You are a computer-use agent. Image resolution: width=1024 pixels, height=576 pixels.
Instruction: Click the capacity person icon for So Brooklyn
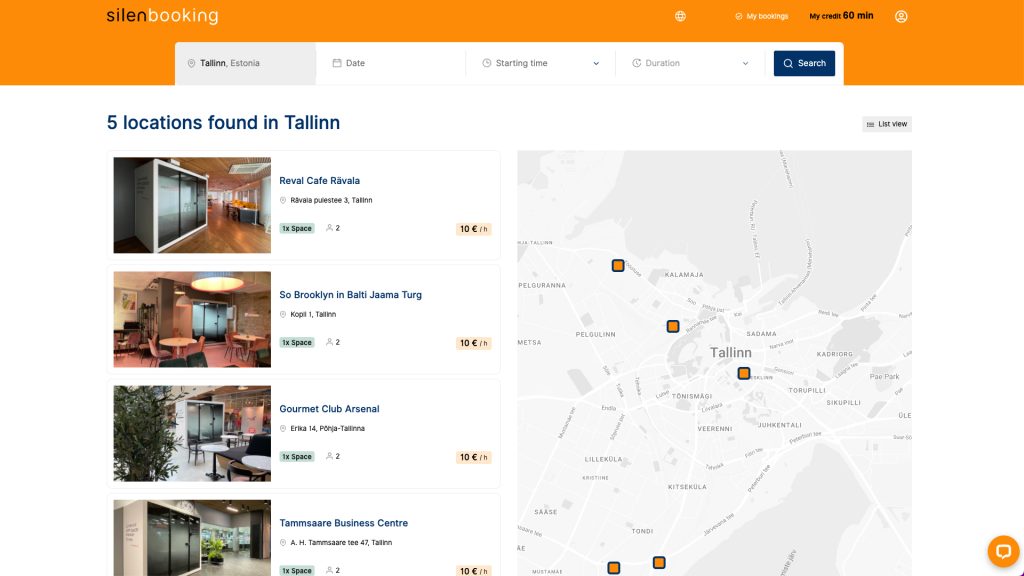pyautogui.click(x=329, y=342)
